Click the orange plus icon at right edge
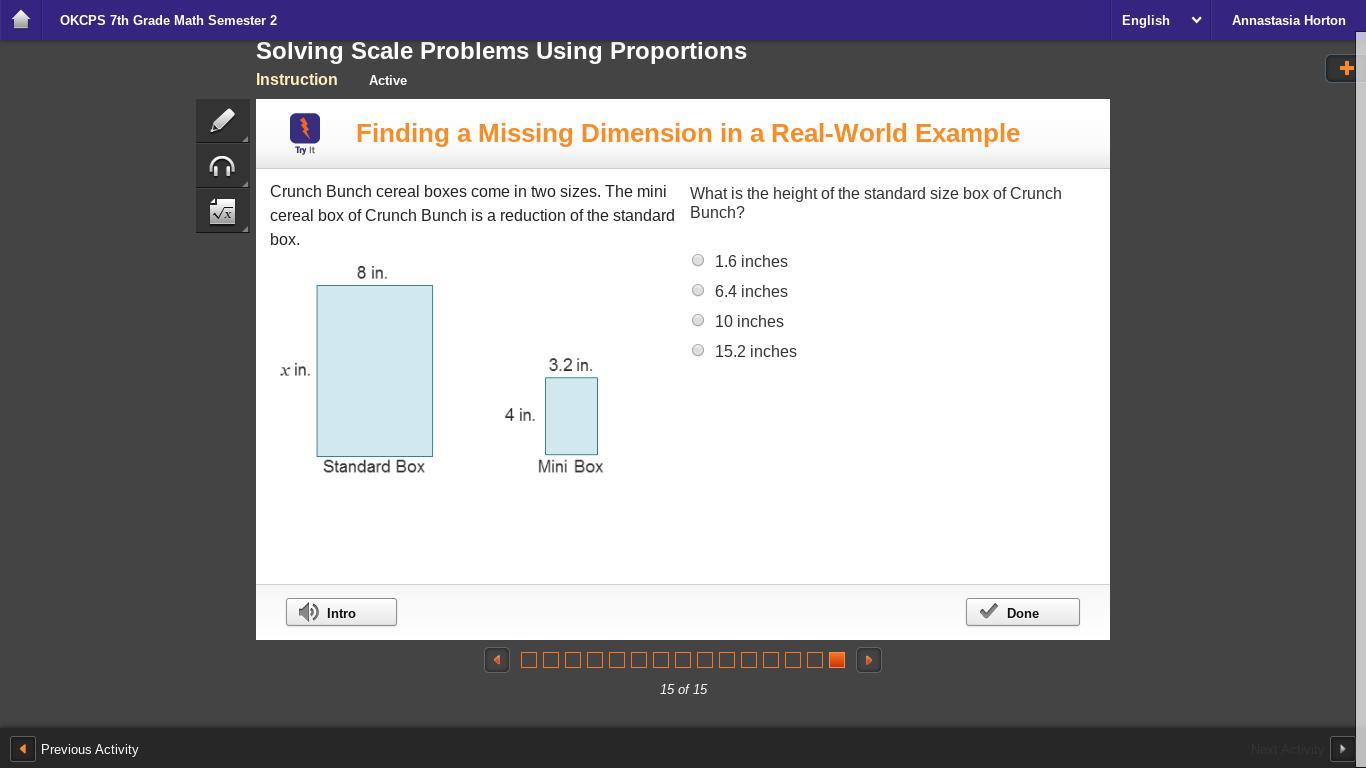 click(x=1346, y=68)
